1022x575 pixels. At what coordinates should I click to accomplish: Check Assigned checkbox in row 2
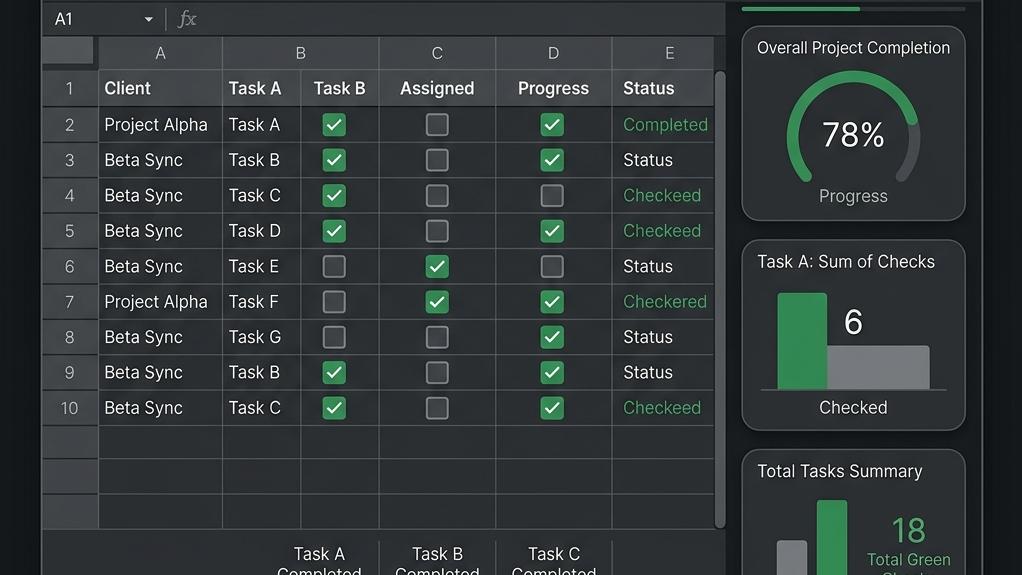tap(437, 125)
